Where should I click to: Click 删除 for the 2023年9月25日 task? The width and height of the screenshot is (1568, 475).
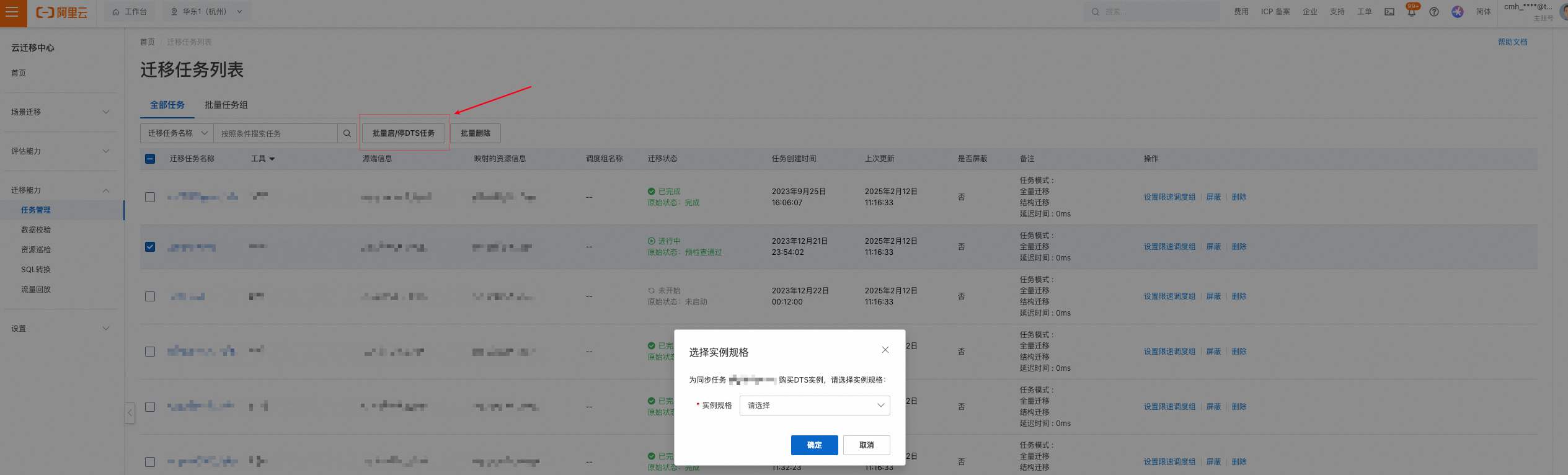1239,197
